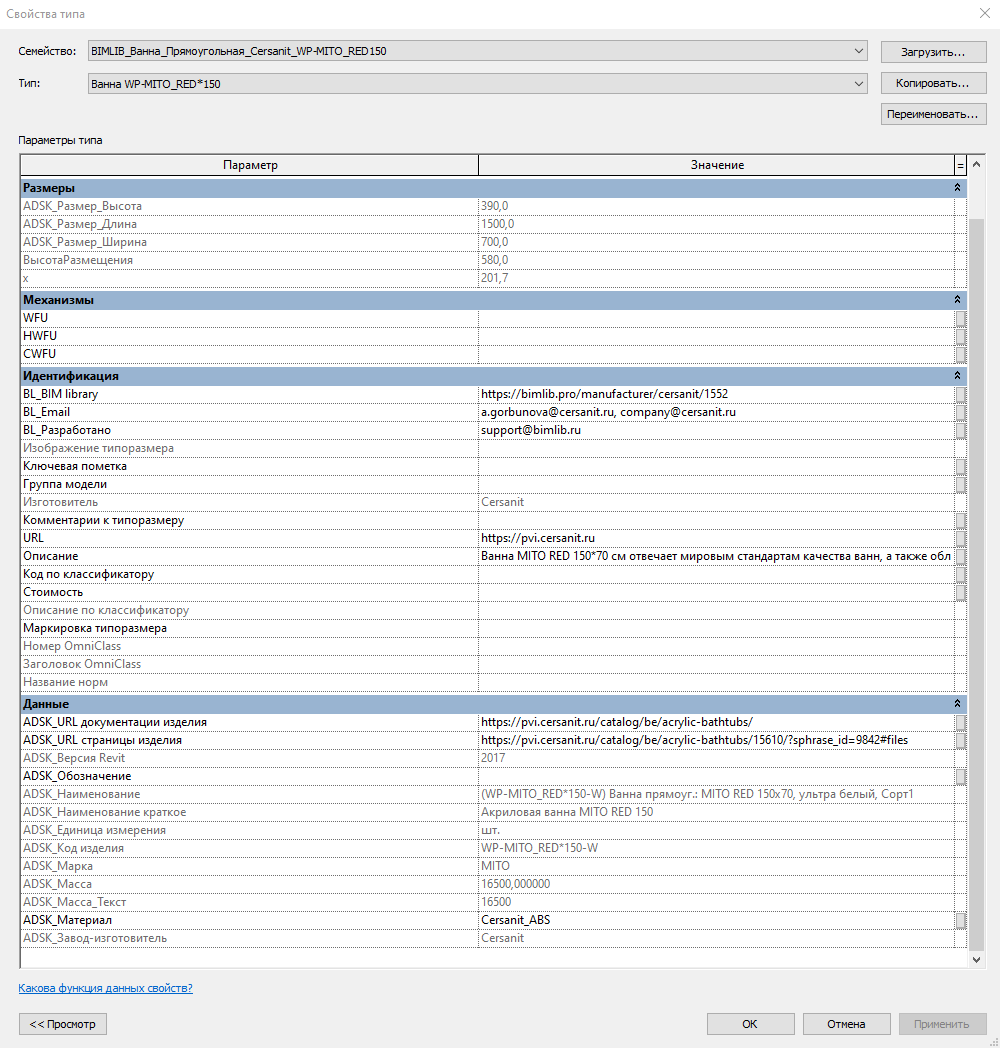Open the Семейство family dropdown

pyautogui.click(x=859, y=51)
